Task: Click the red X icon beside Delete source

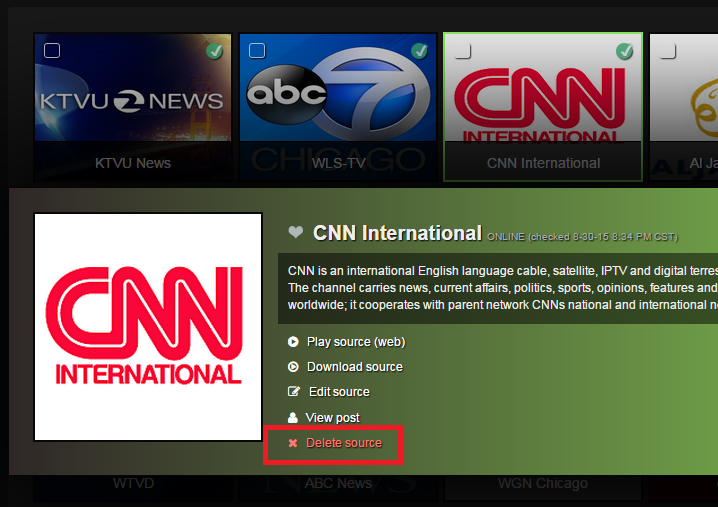Action: [x=293, y=443]
